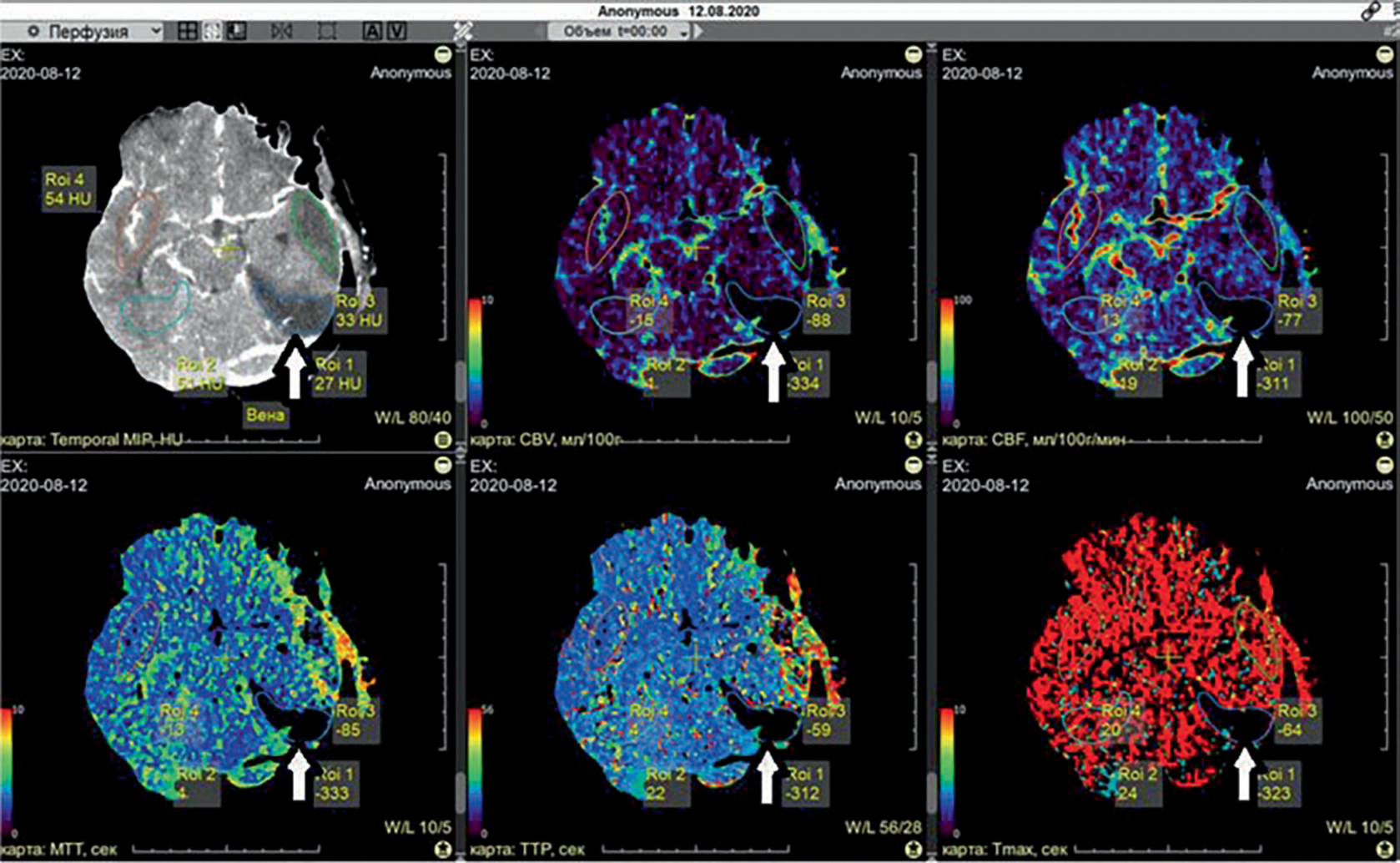Select Roi 1 -323 label in Tmax panel

(x=1277, y=785)
